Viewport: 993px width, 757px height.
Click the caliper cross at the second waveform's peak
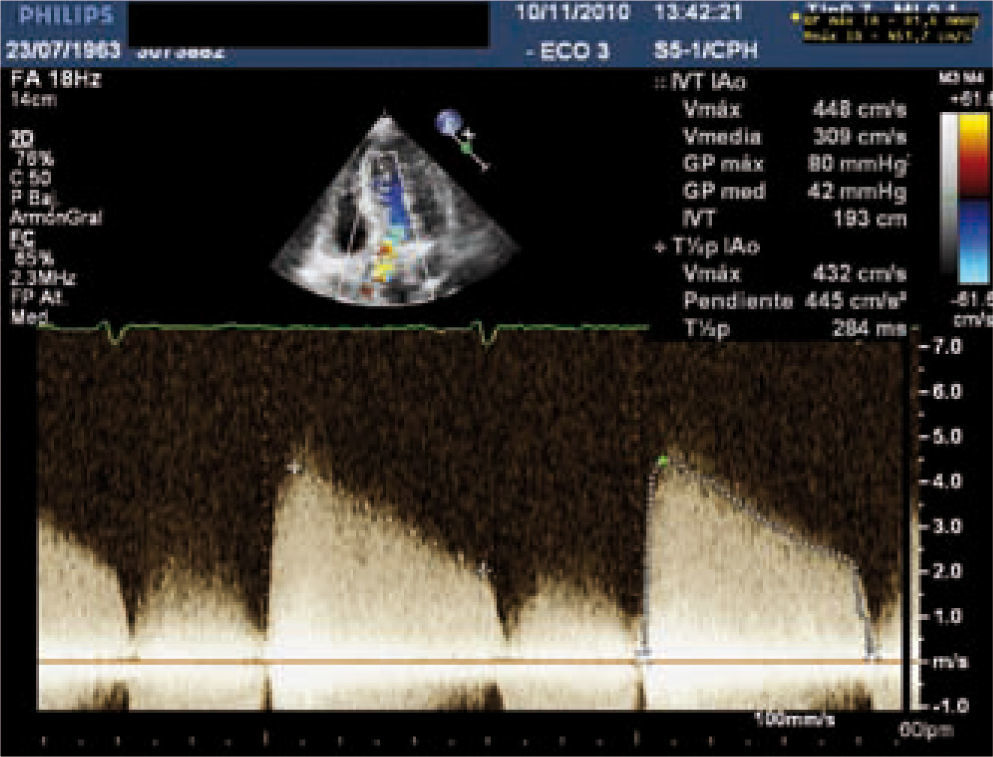click(x=293, y=467)
